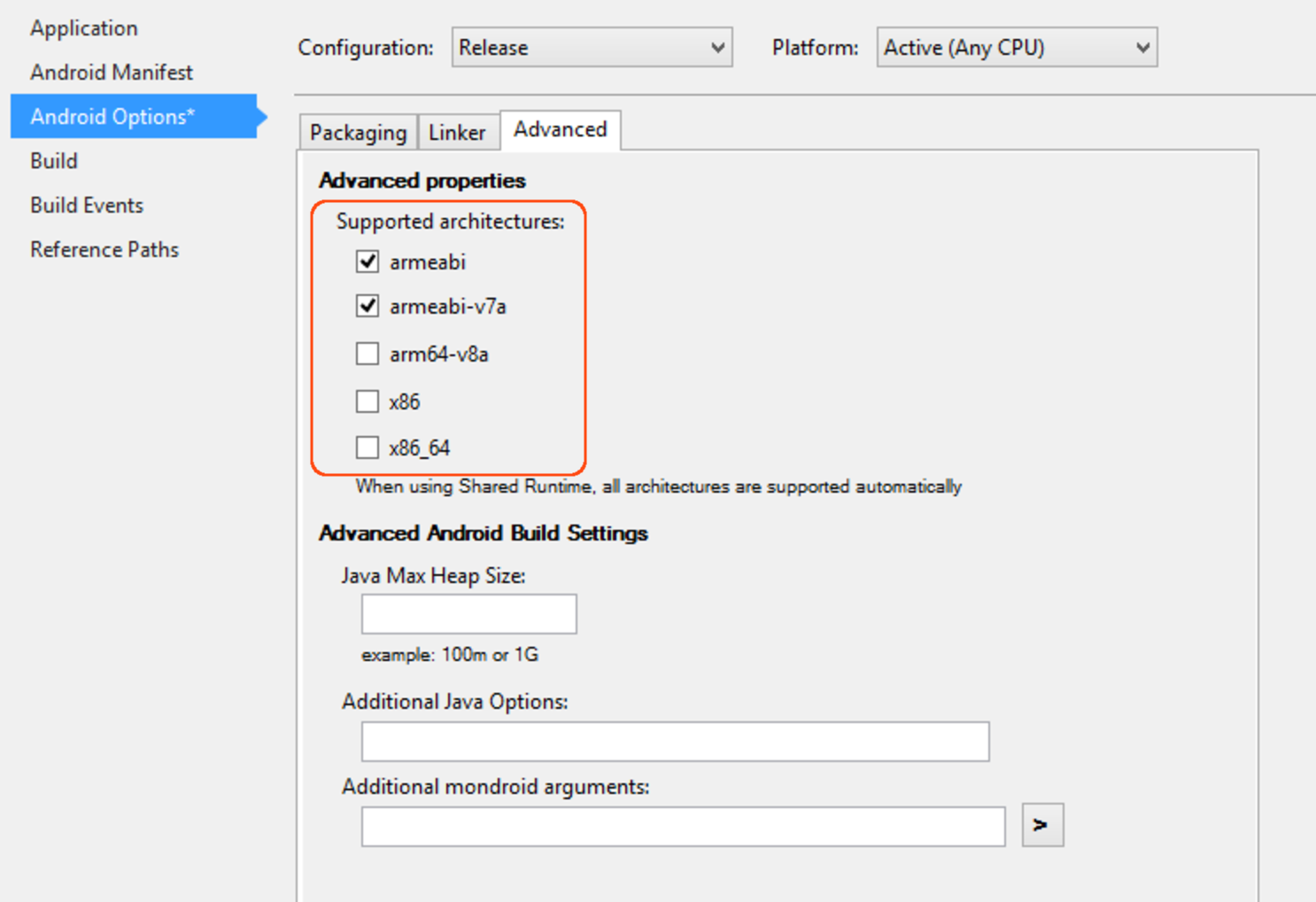Open the Platform dropdown set to Active (Any CPU)

coord(1016,47)
